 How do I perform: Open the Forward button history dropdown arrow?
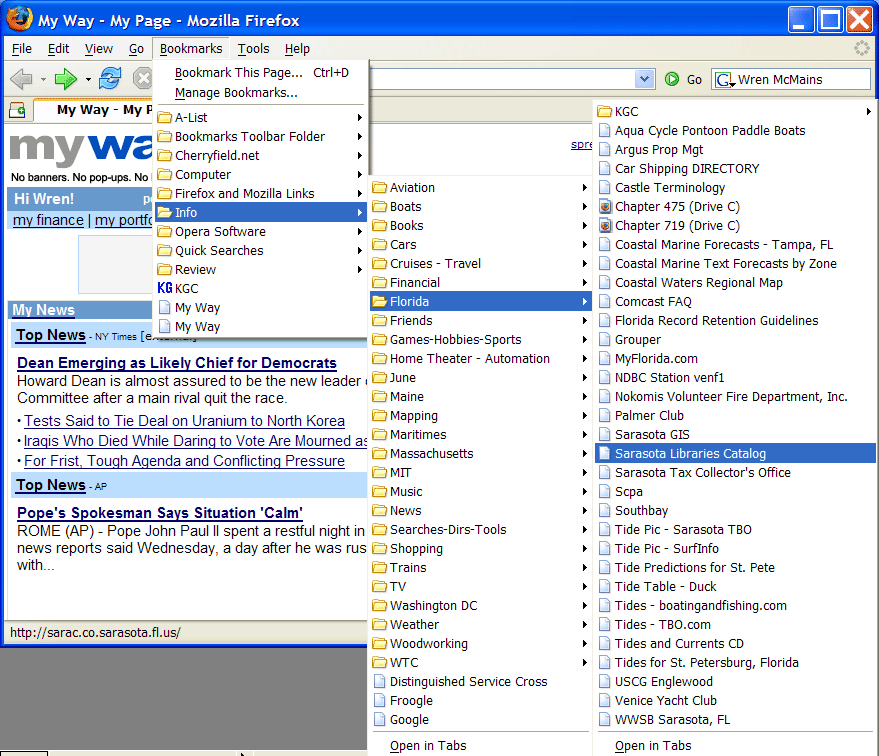click(x=88, y=80)
